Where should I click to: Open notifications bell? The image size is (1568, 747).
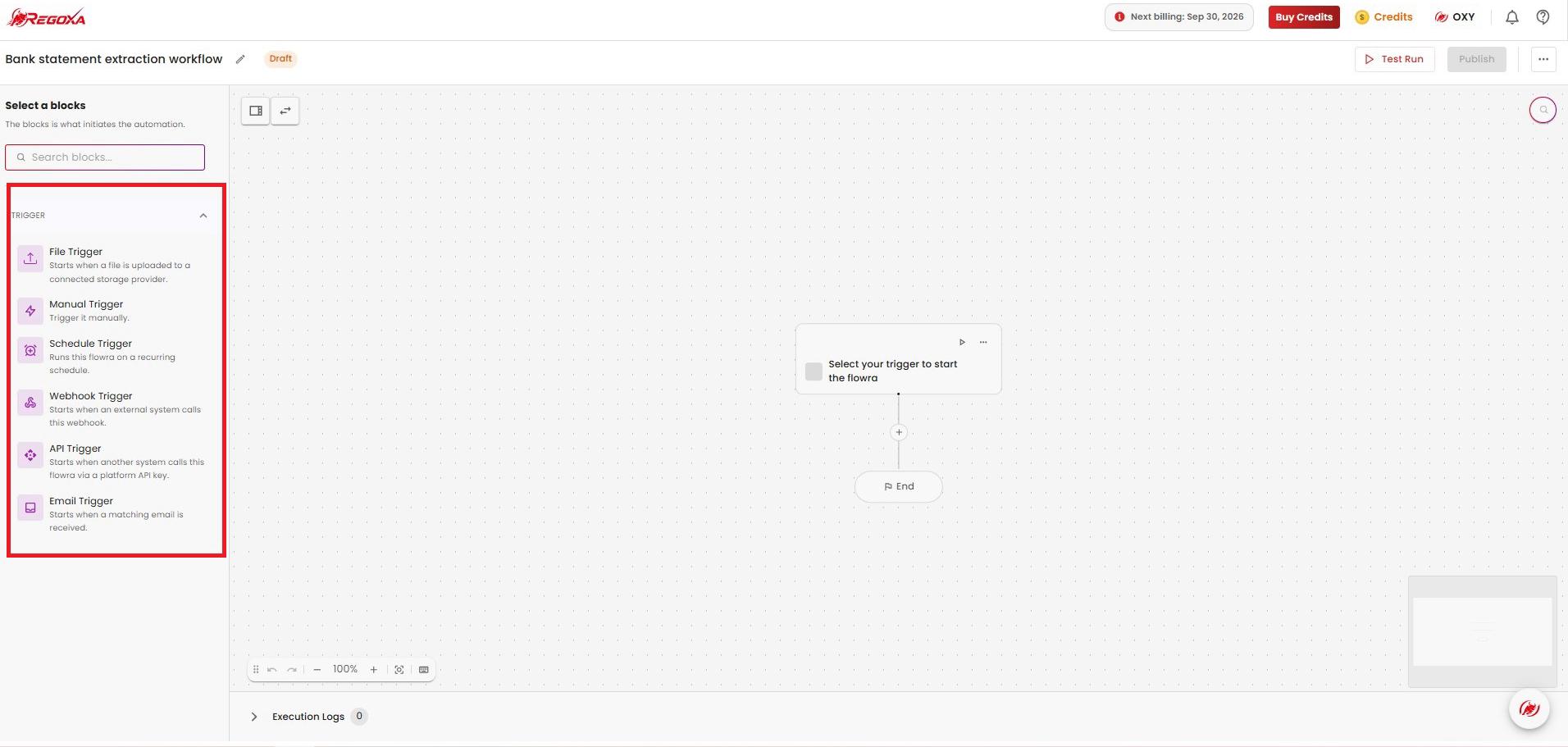click(x=1512, y=17)
